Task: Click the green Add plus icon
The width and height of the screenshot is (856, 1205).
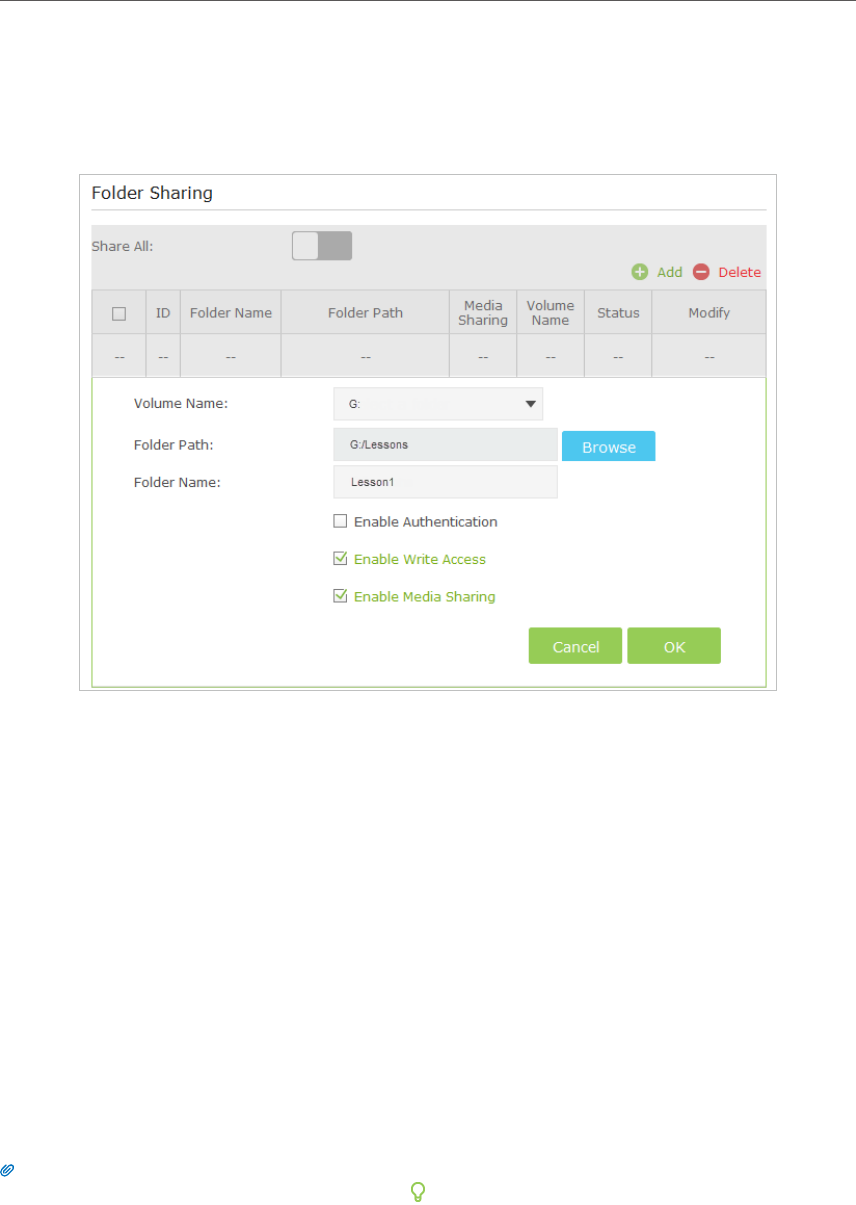Action: point(640,272)
